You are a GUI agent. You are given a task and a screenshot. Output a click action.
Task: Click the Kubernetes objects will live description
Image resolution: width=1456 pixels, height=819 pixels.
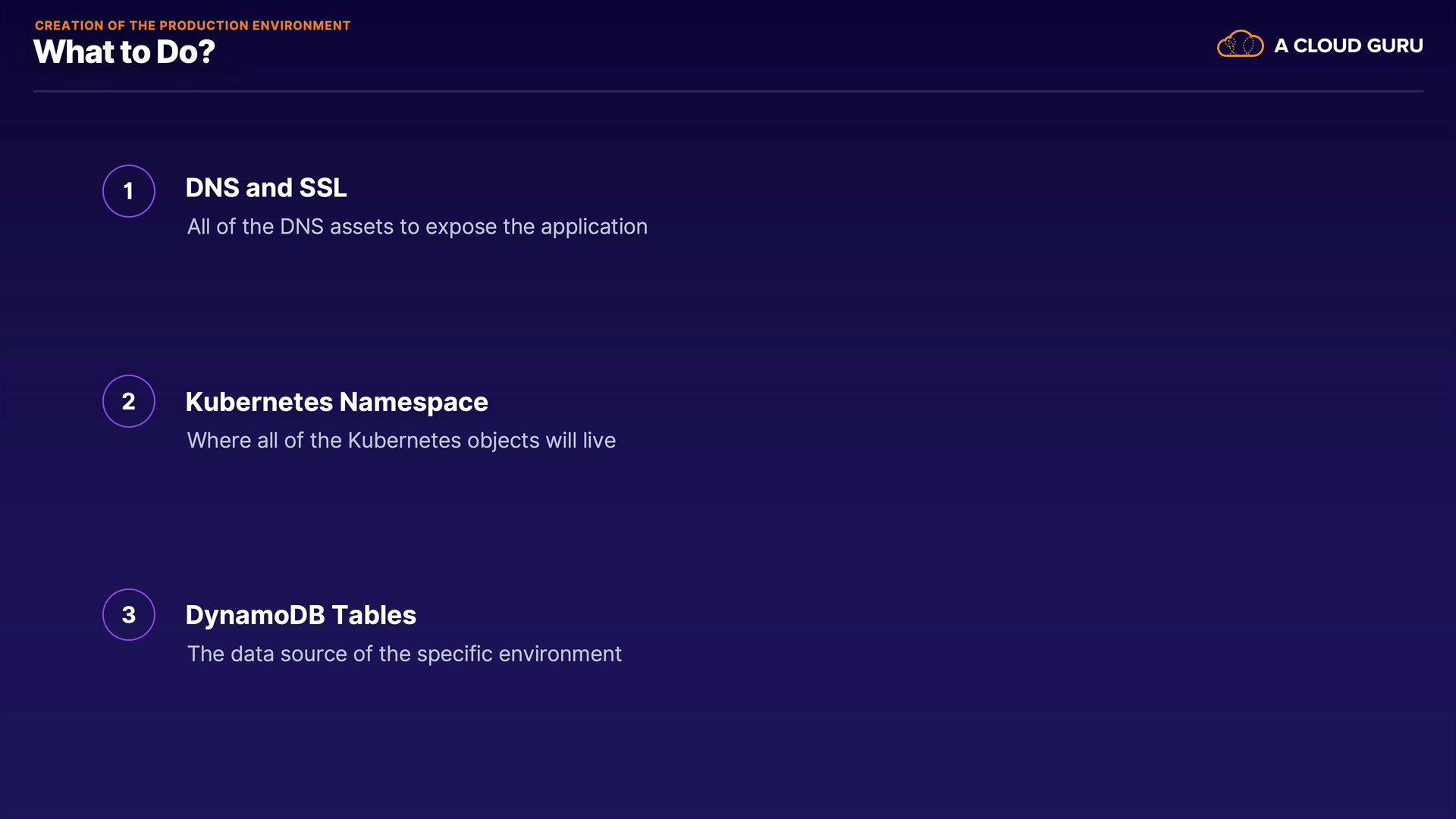[x=401, y=441]
